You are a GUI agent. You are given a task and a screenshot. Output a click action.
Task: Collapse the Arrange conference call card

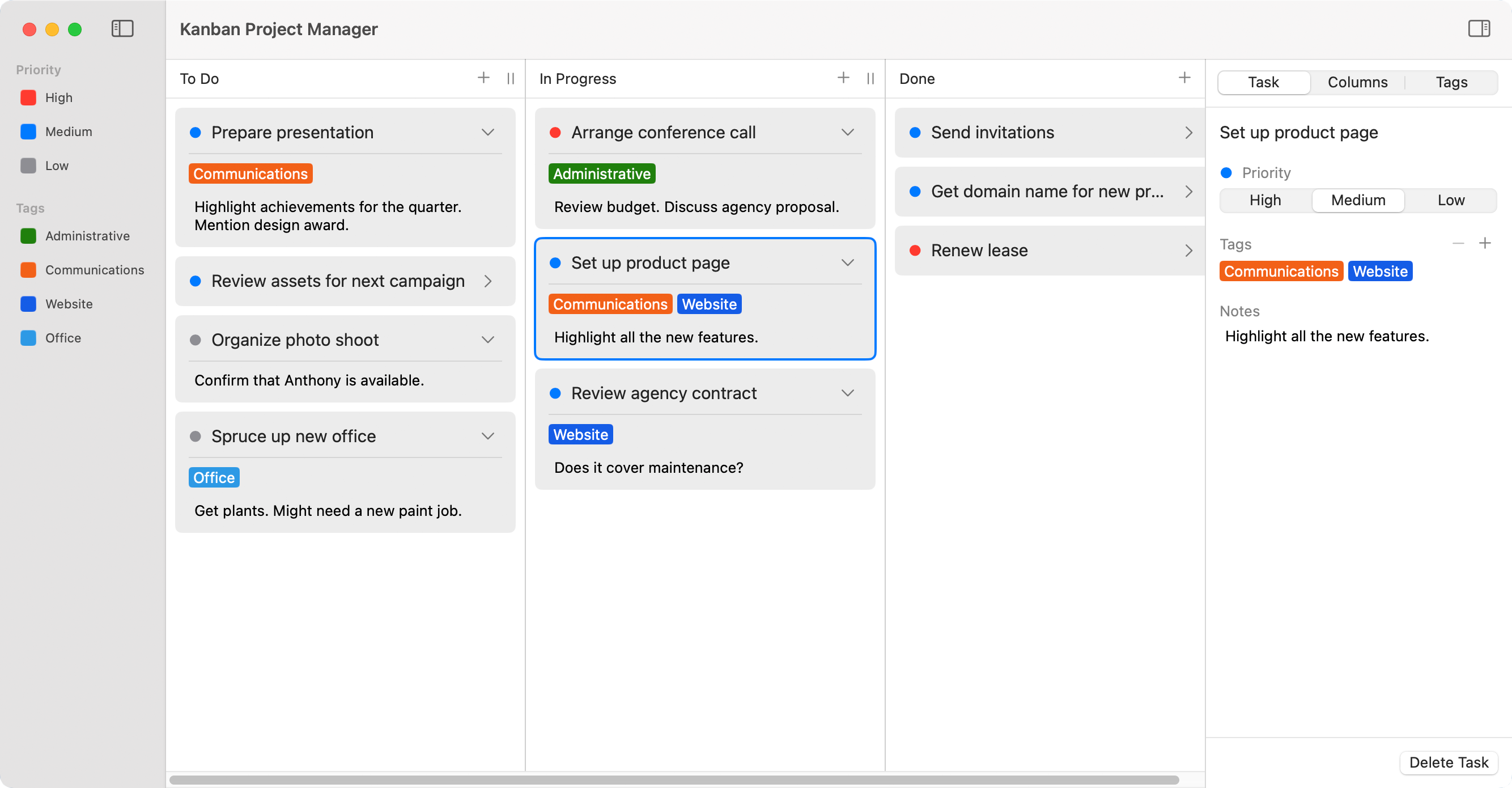[848, 132]
